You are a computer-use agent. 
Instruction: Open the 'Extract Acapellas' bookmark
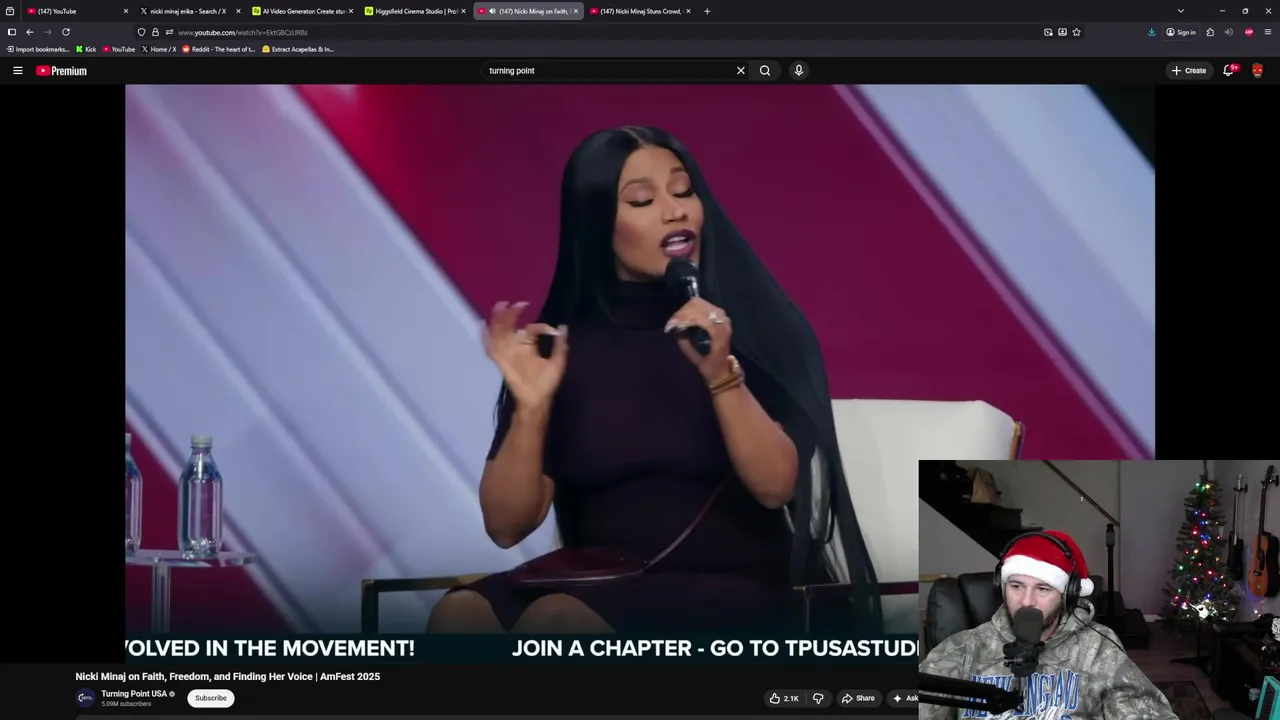click(x=298, y=49)
